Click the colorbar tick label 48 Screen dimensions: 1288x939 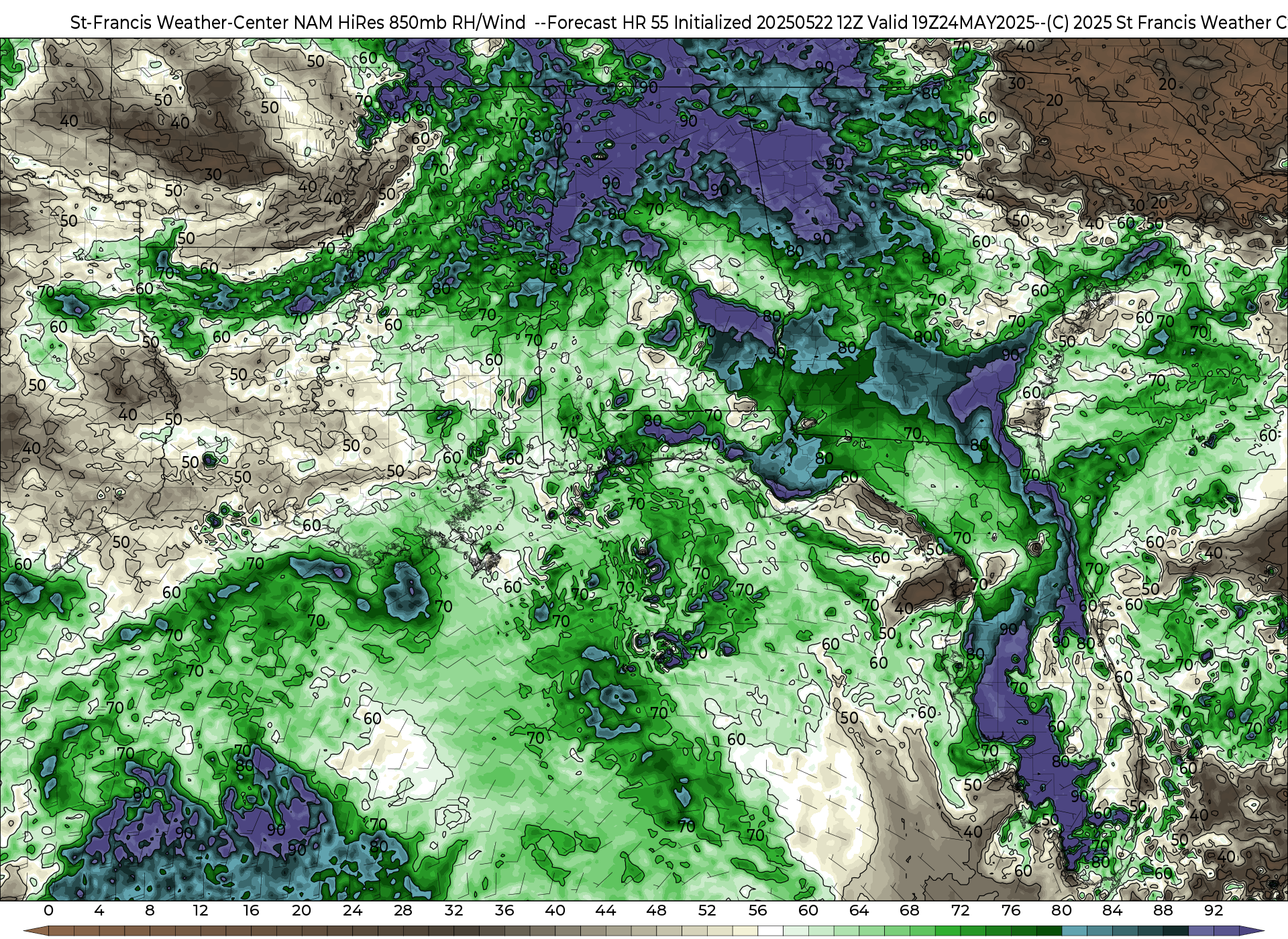tap(656, 911)
